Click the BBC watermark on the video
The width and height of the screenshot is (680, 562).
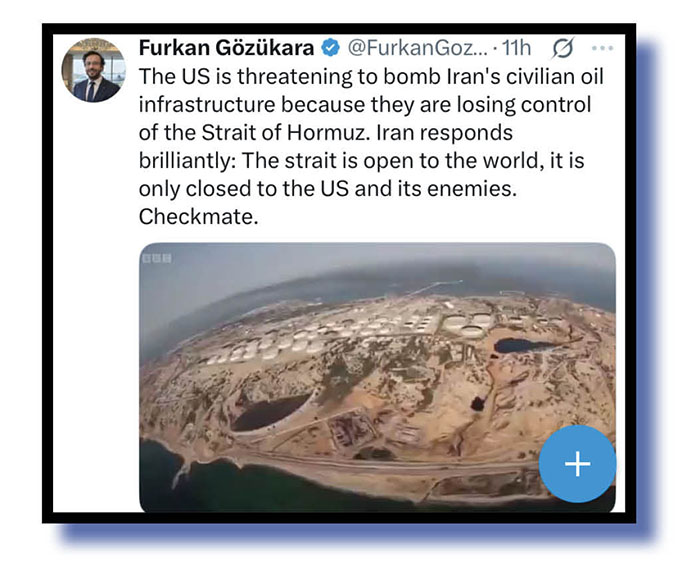[157, 258]
